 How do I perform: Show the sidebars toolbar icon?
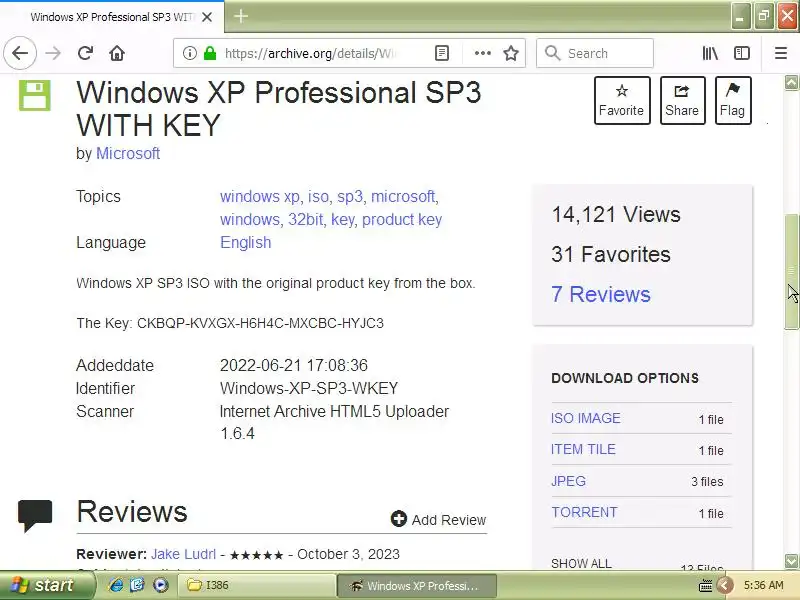point(742,53)
